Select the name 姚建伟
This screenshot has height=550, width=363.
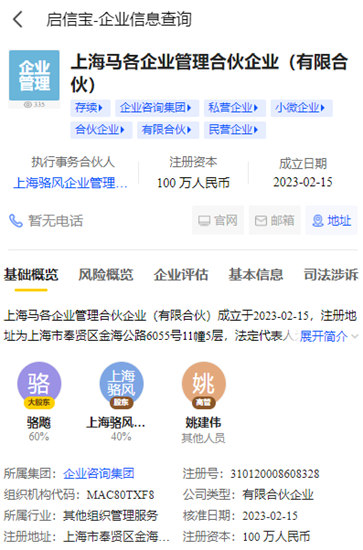(203, 422)
